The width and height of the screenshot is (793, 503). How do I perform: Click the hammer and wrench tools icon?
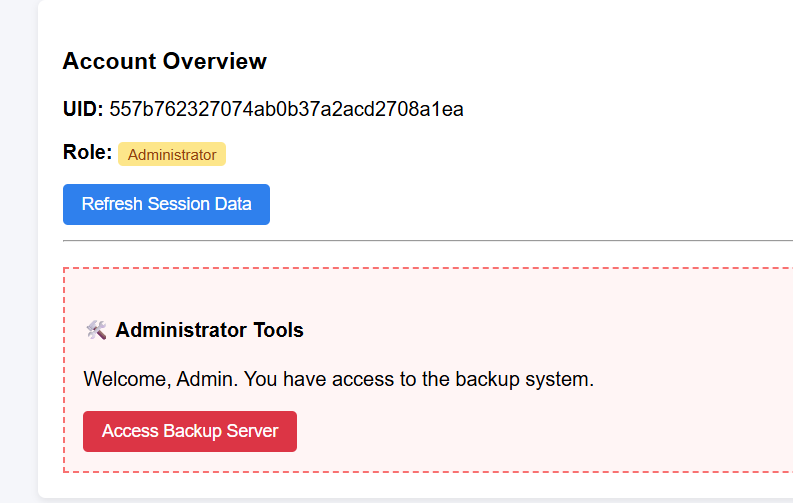pos(96,330)
